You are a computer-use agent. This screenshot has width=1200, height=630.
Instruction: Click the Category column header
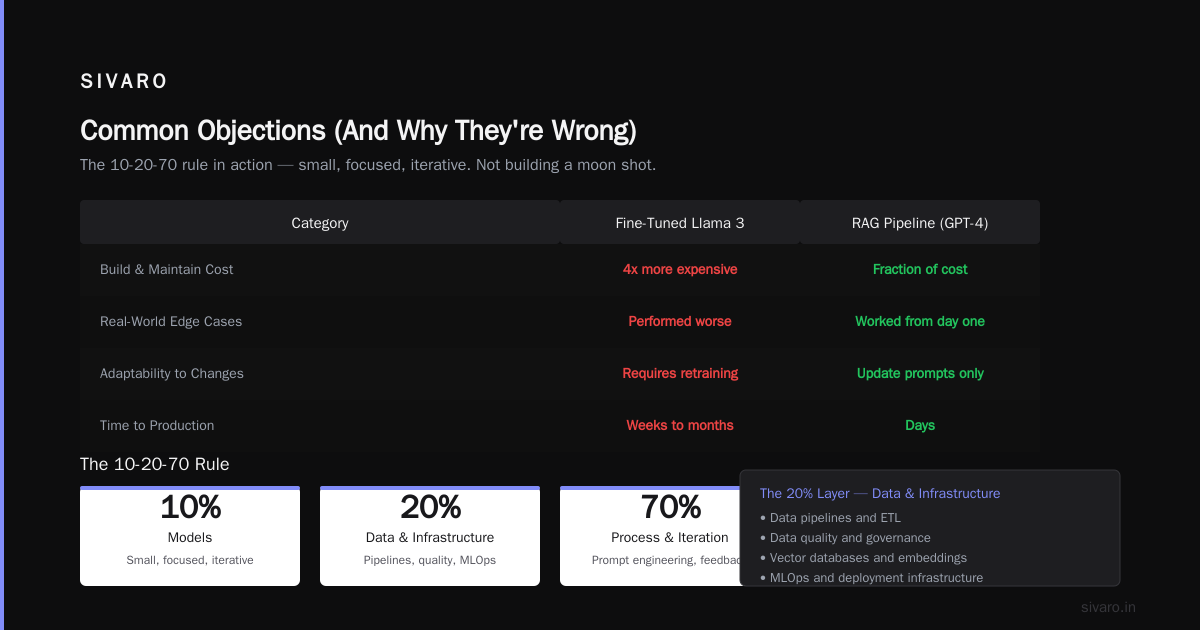point(320,223)
